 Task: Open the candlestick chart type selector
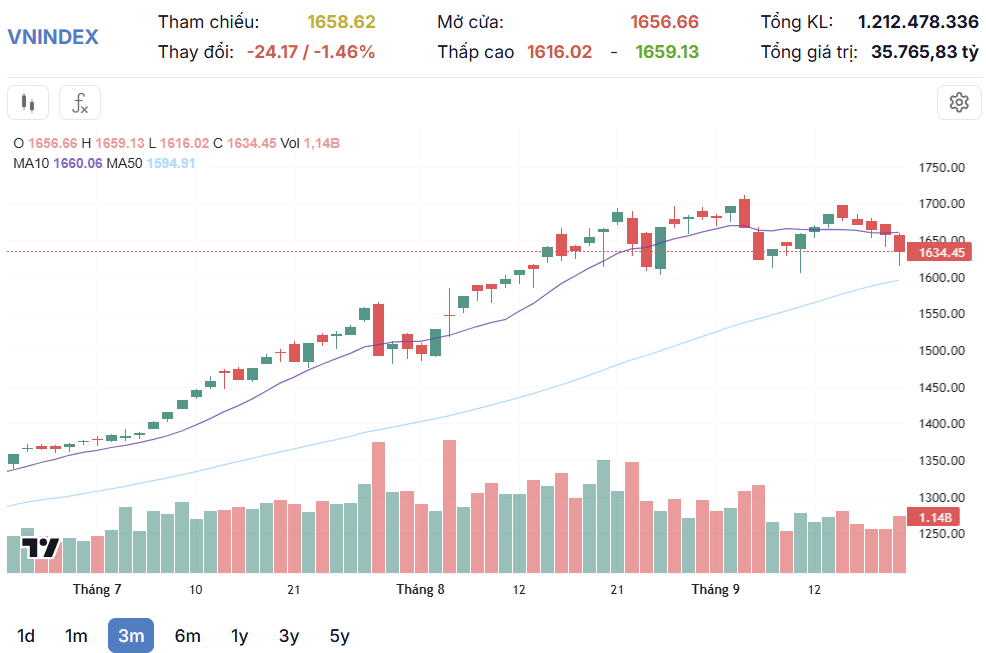click(x=28, y=103)
